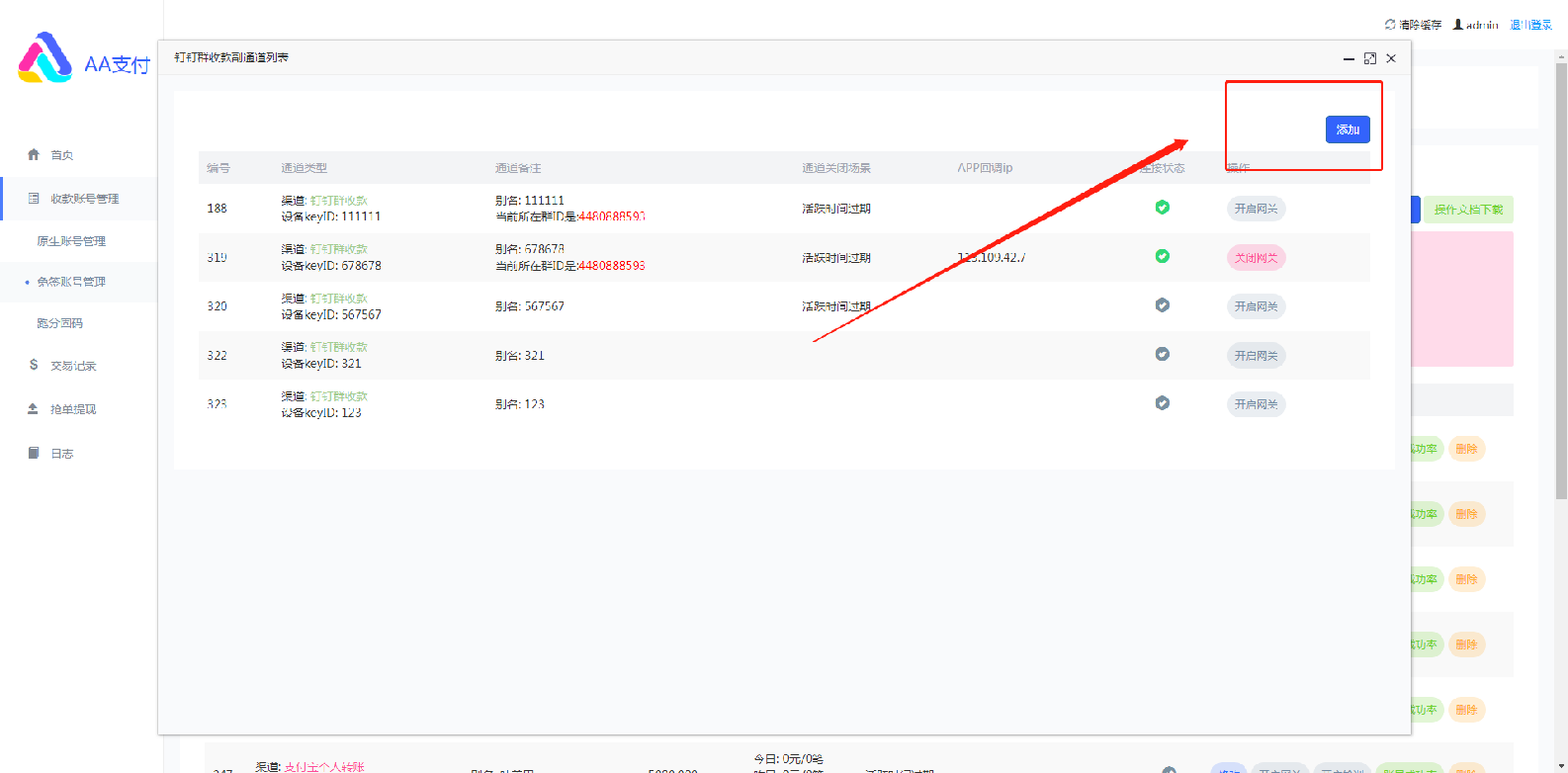
Task: Open 跑分码 submenu item
Action: (59, 323)
